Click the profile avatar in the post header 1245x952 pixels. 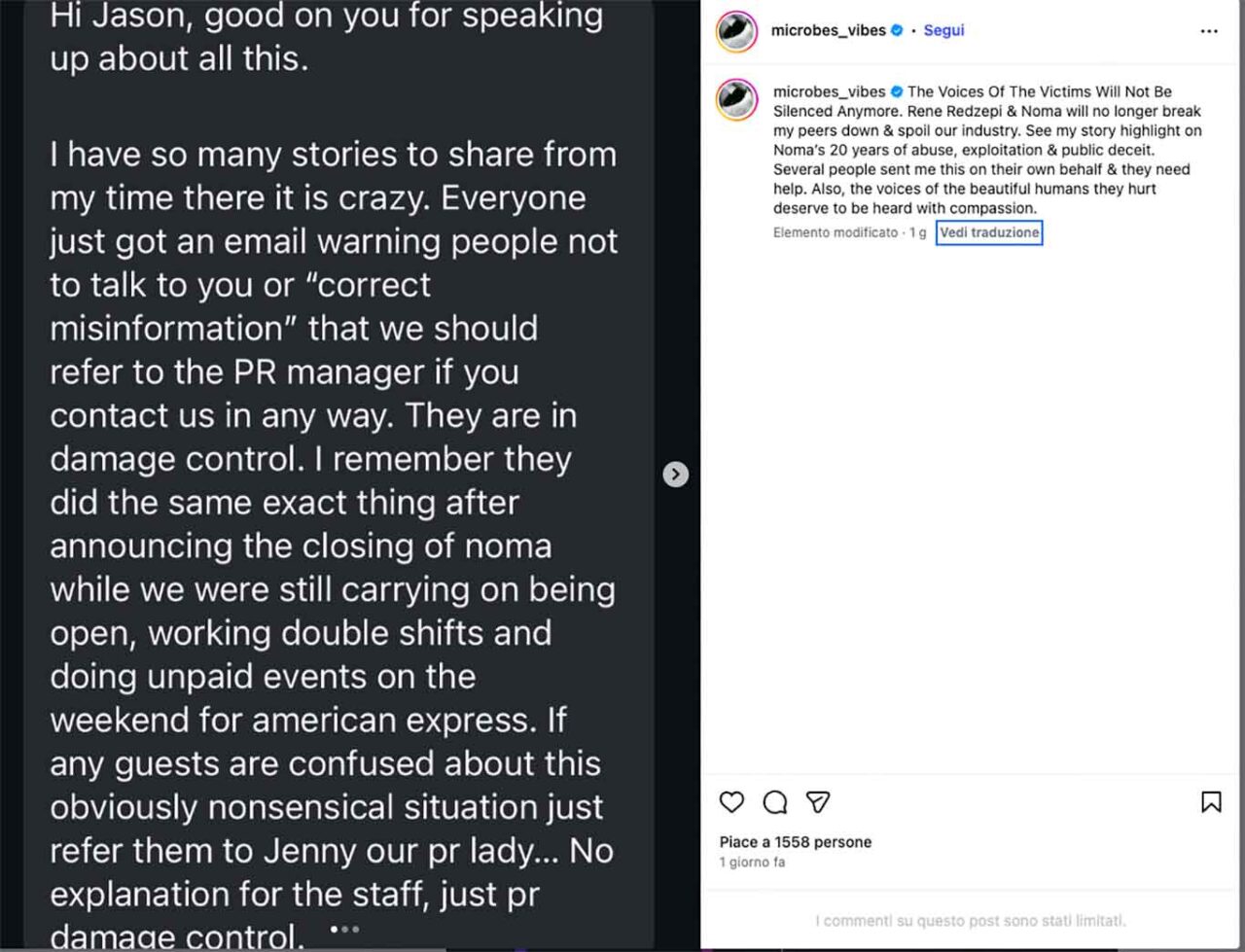(736, 31)
